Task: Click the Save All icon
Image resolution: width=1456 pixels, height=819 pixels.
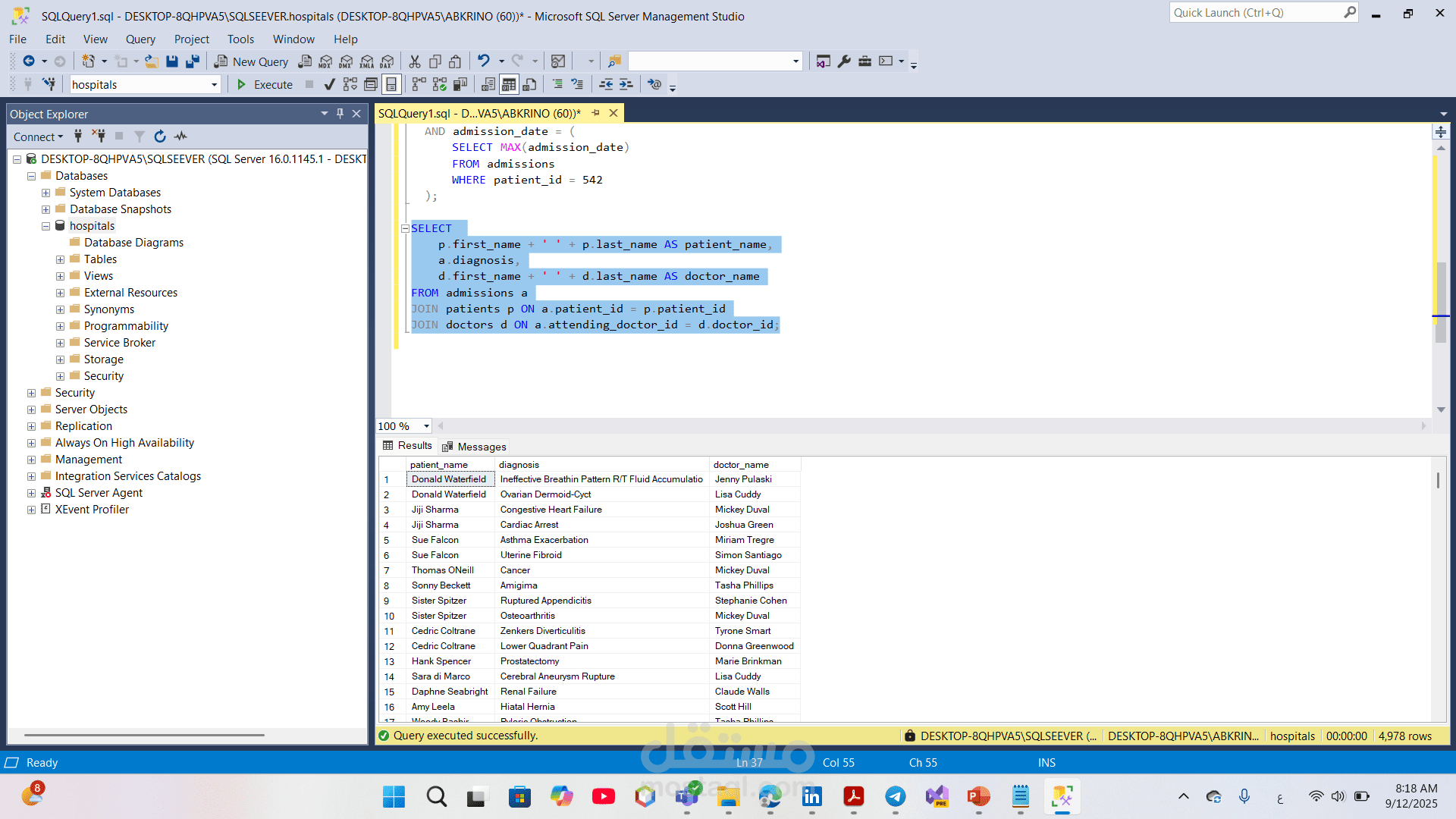Action: coord(193,61)
